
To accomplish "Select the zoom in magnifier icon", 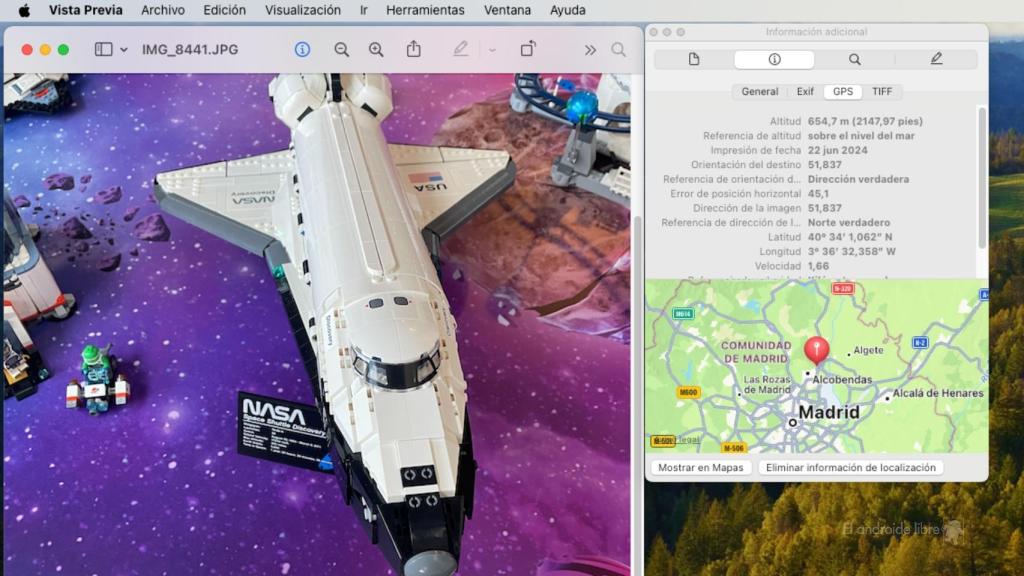I will point(375,48).
